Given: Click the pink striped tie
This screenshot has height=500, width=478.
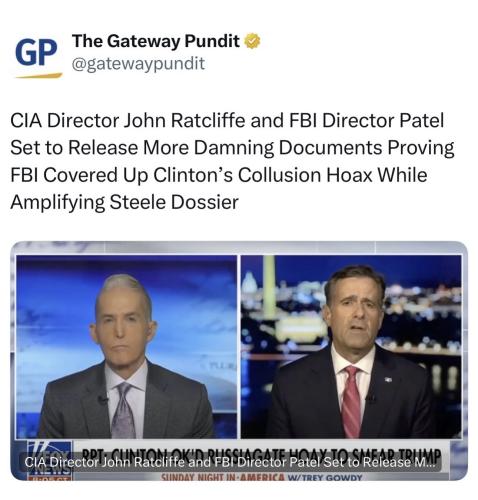Looking at the screenshot, I should tap(351, 402).
